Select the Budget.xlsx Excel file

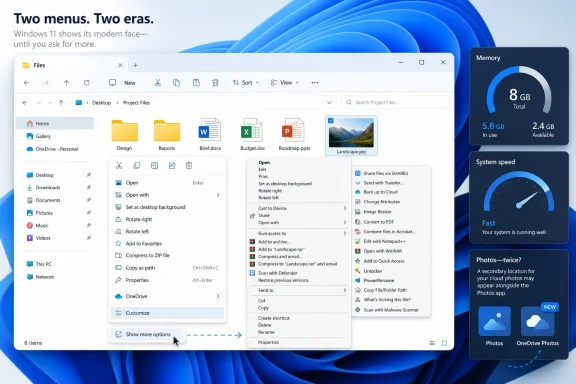point(252,134)
